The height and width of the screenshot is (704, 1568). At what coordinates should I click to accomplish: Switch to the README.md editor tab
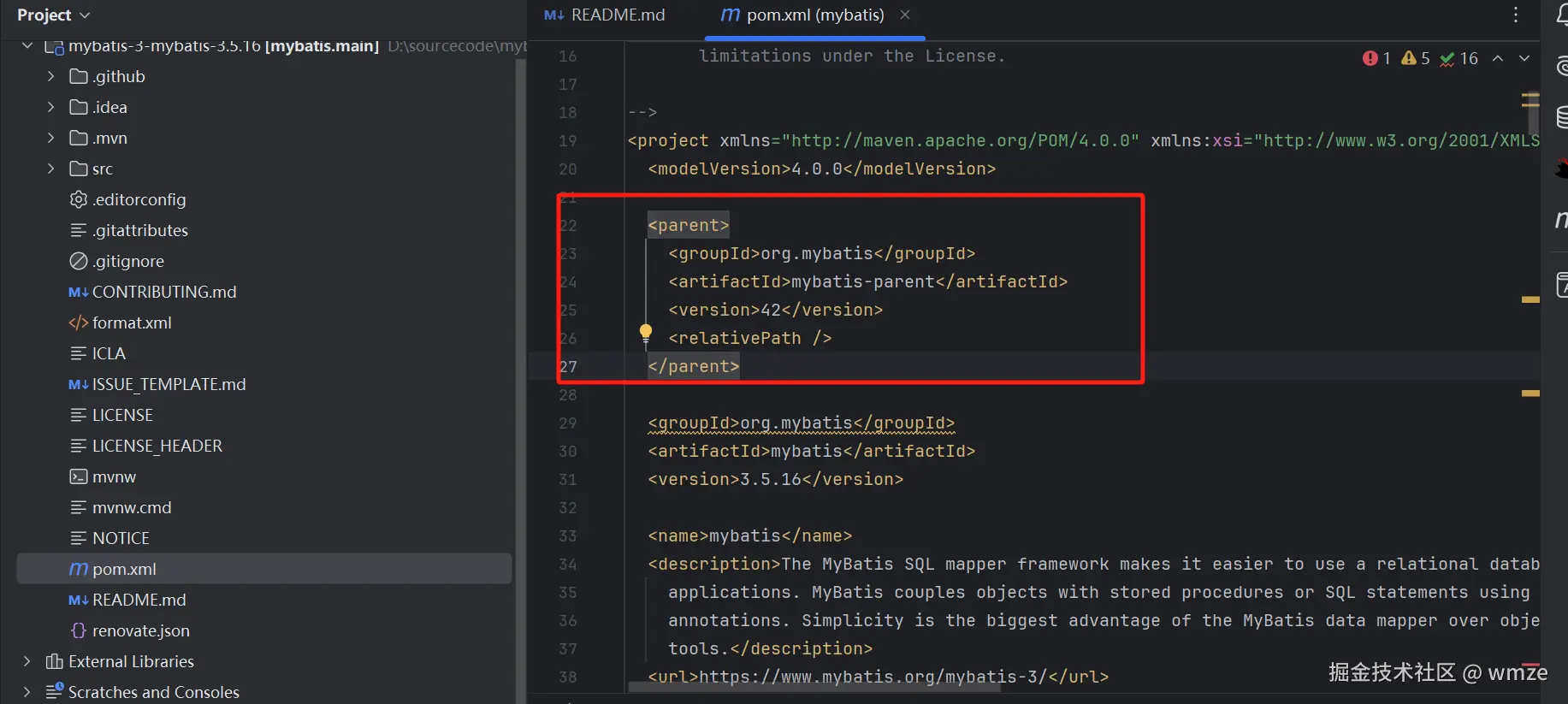605,15
